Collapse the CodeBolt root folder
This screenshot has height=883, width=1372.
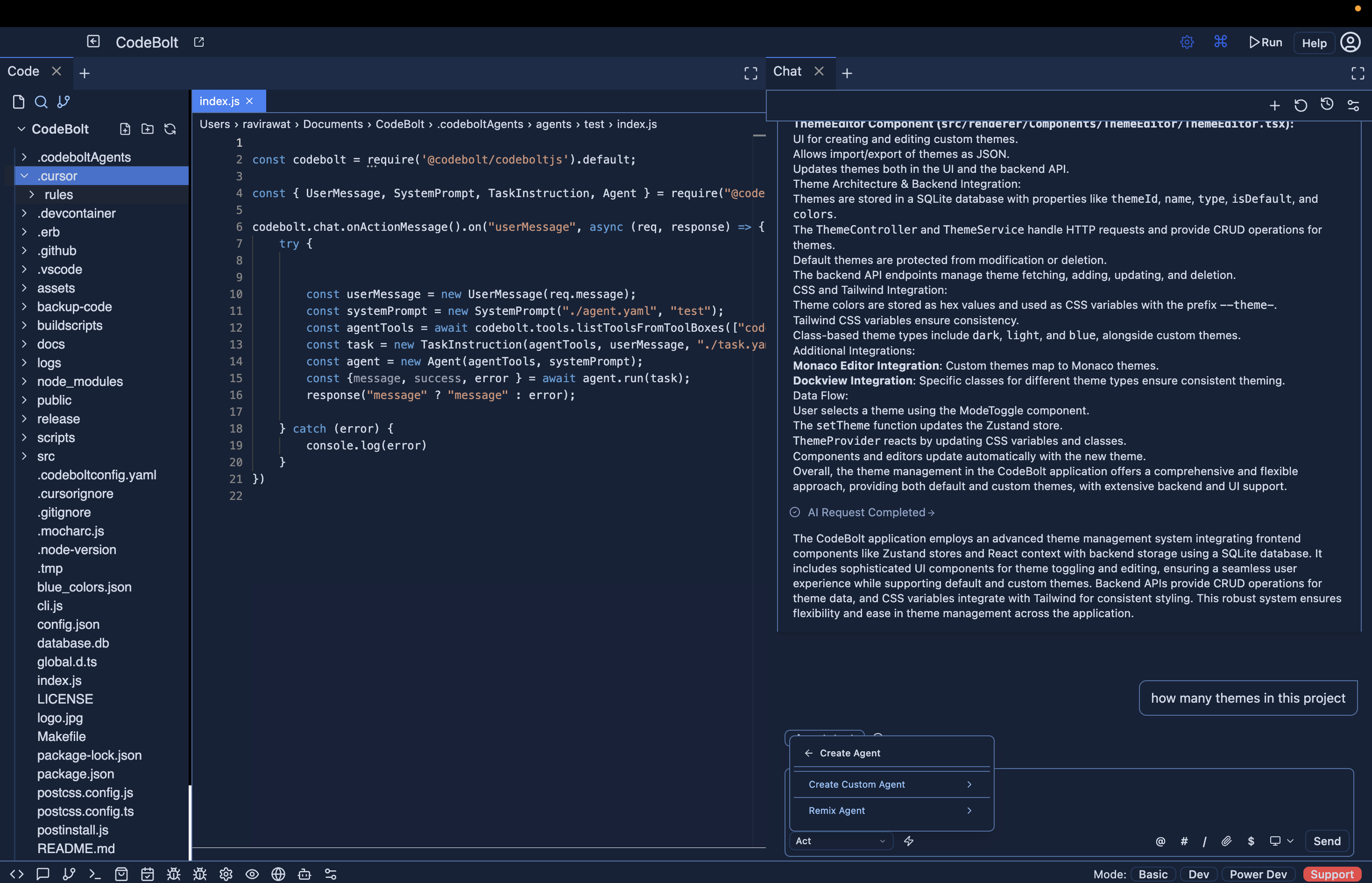(x=21, y=129)
